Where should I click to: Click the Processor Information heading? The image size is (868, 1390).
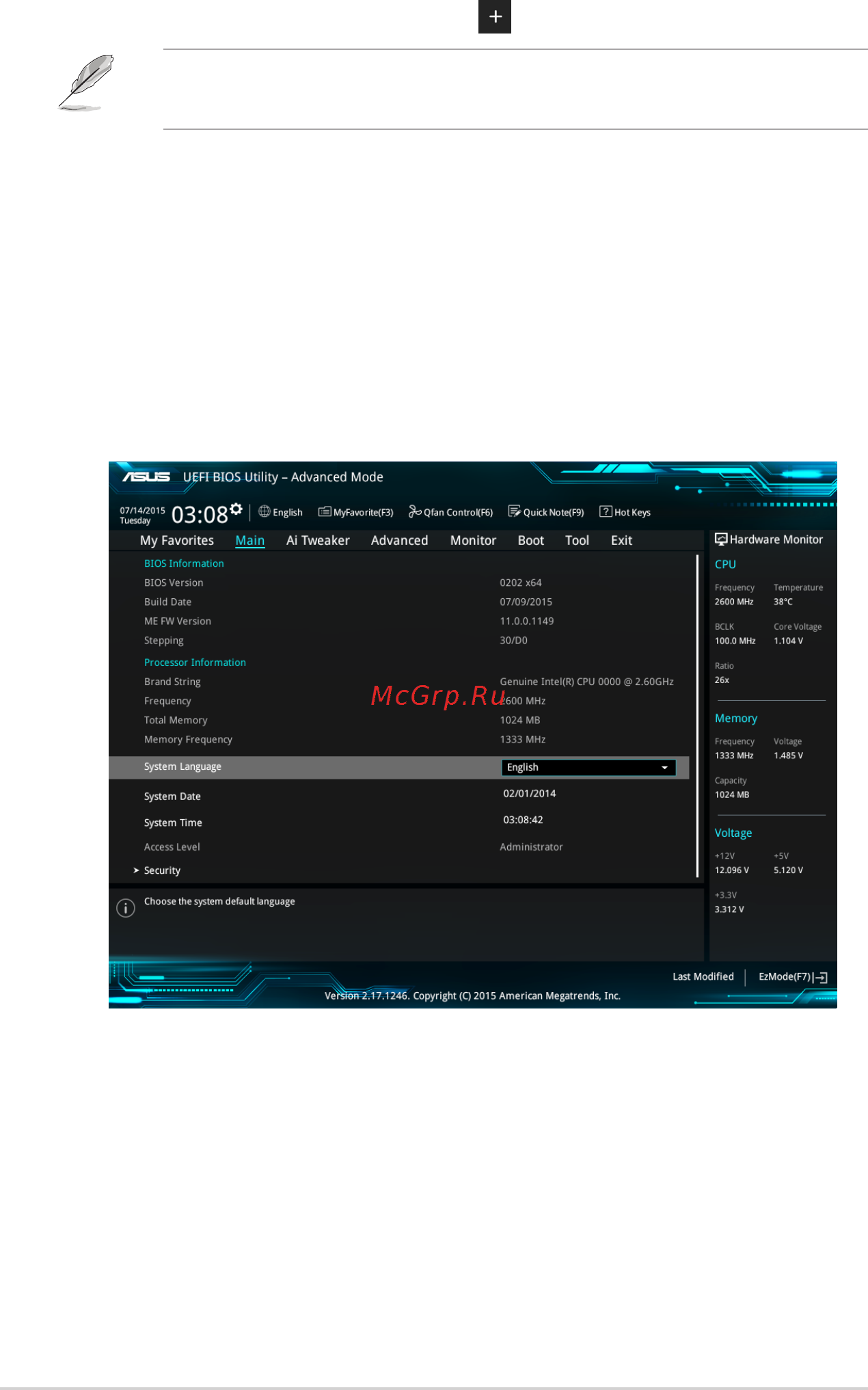coord(195,663)
